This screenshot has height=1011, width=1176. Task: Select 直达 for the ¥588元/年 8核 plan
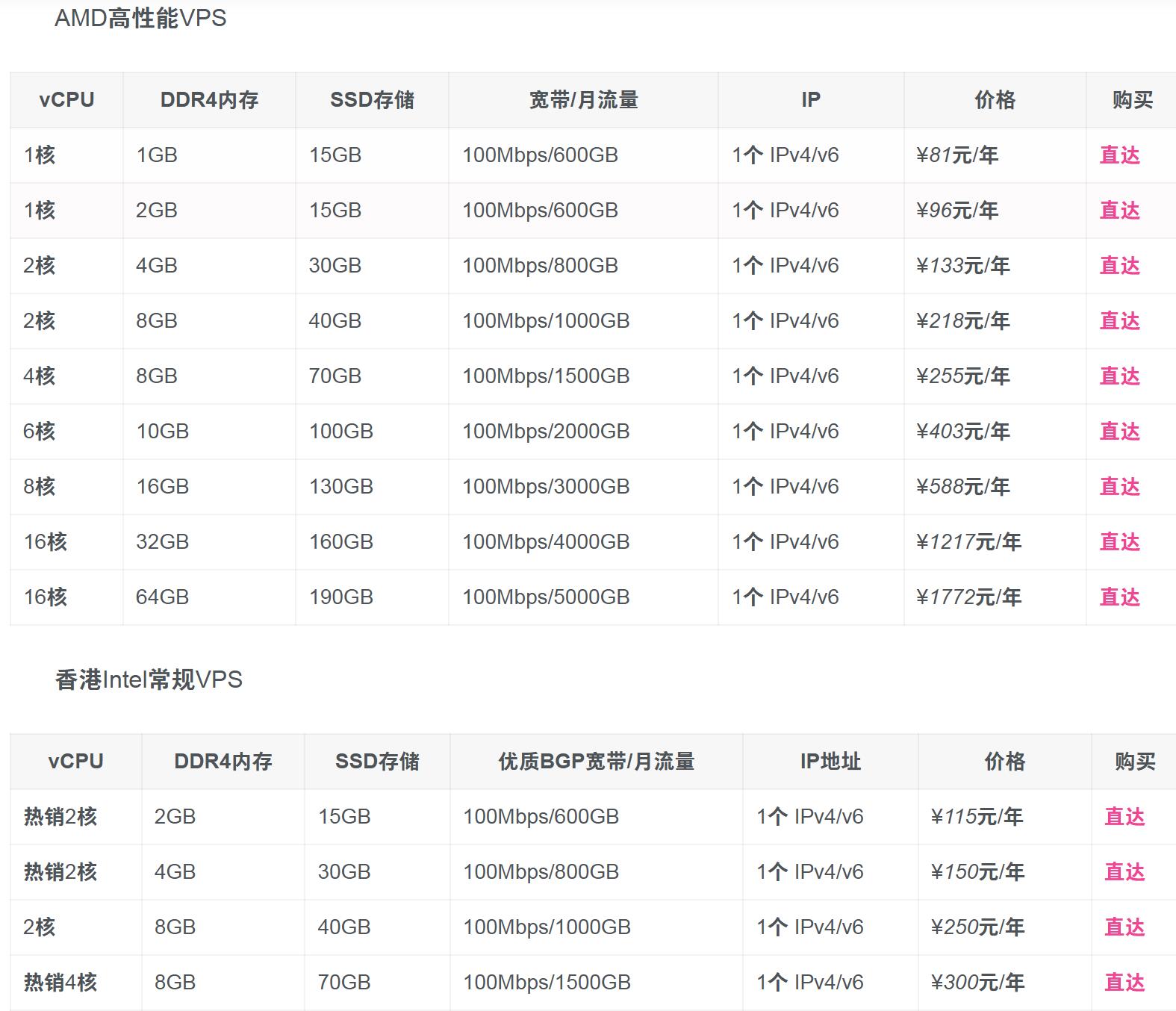point(1119,487)
